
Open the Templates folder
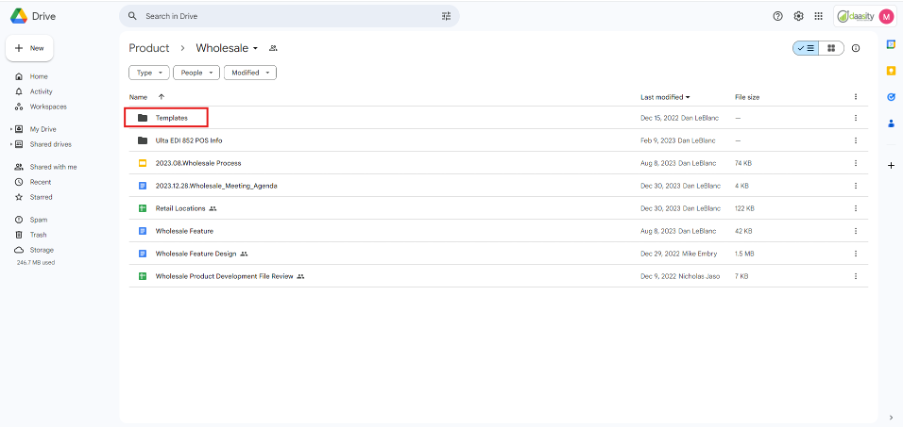pos(171,118)
